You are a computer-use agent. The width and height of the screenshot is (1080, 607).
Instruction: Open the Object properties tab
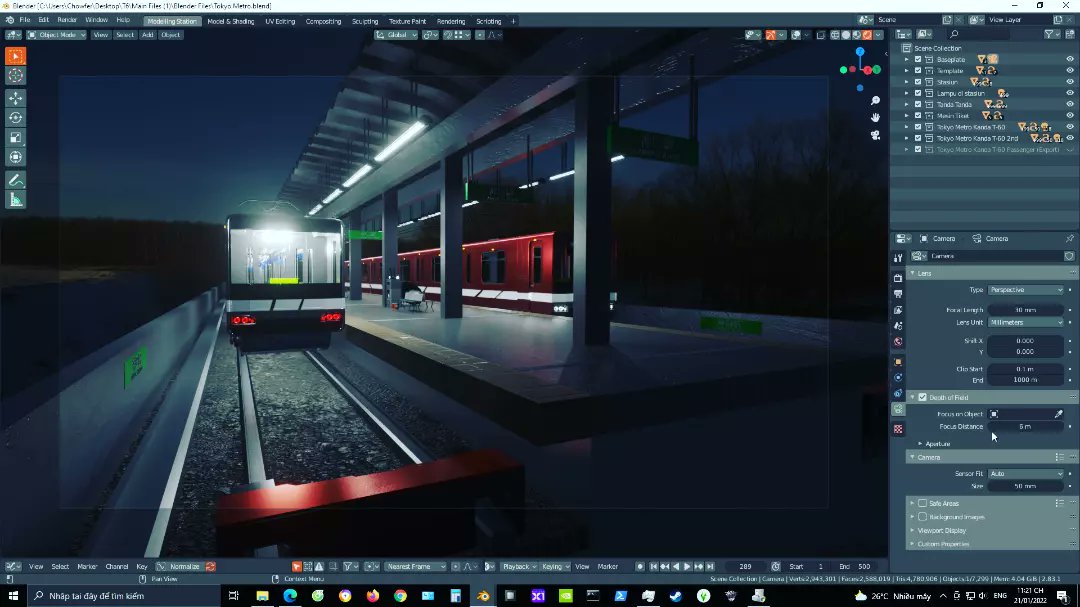pos(898,362)
